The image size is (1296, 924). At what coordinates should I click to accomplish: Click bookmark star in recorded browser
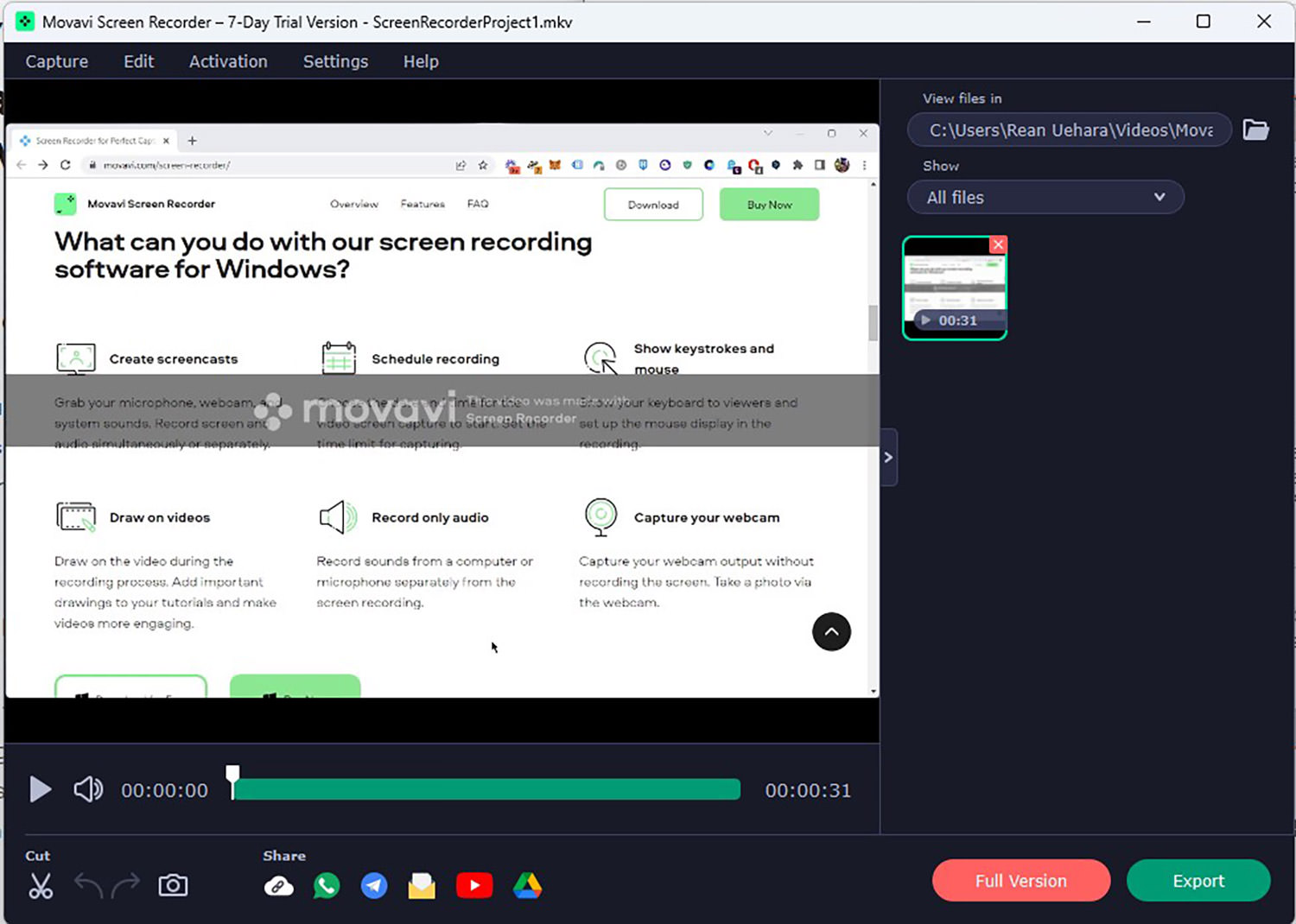tap(483, 165)
